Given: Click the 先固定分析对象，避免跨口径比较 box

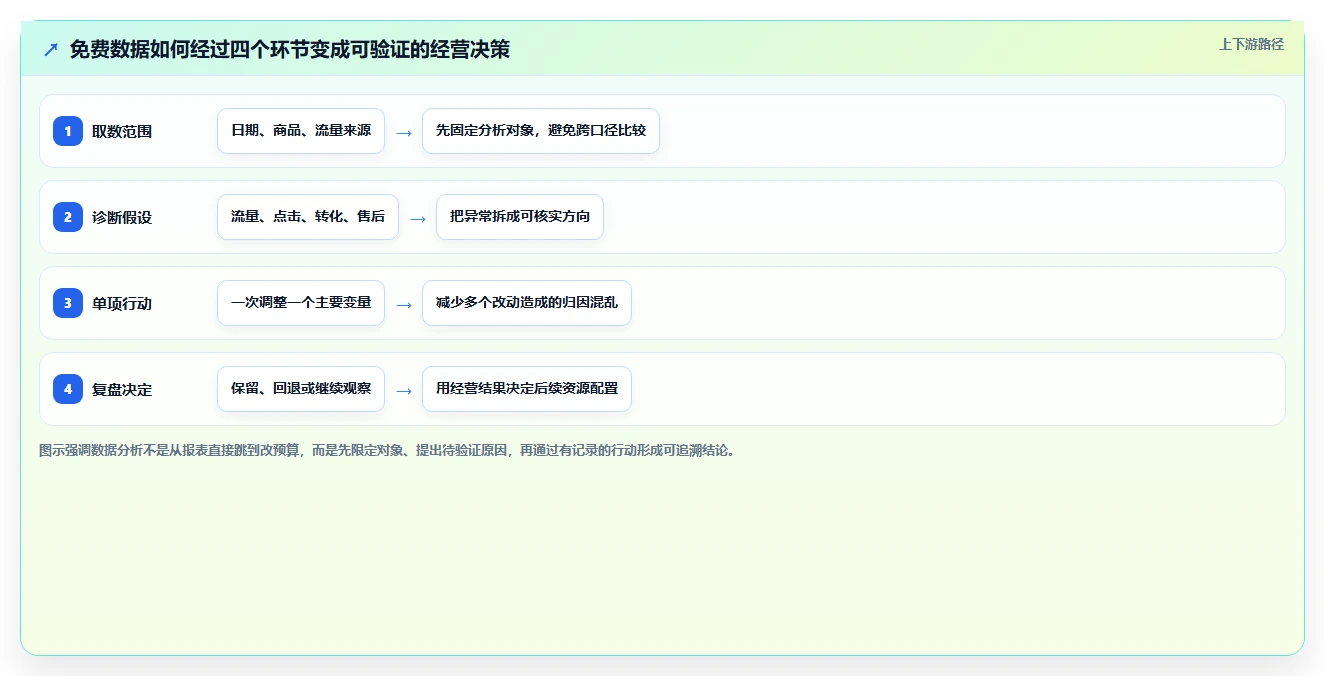Looking at the screenshot, I should (x=541, y=131).
